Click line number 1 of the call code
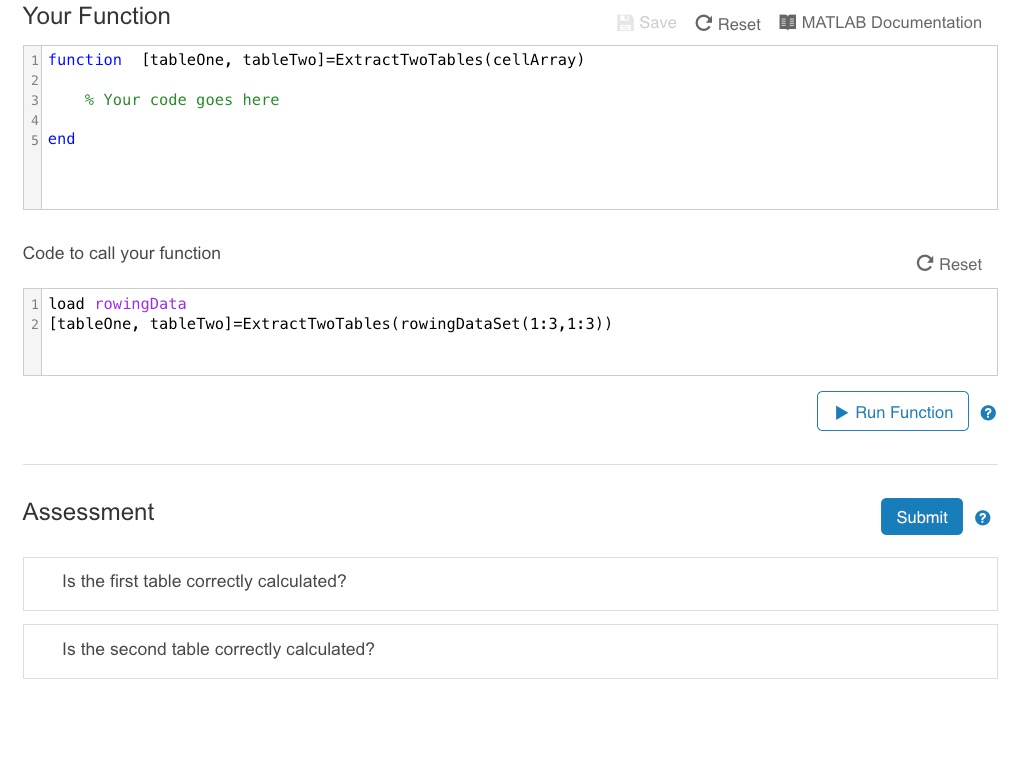1017x767 pixels. click(34, 303)
